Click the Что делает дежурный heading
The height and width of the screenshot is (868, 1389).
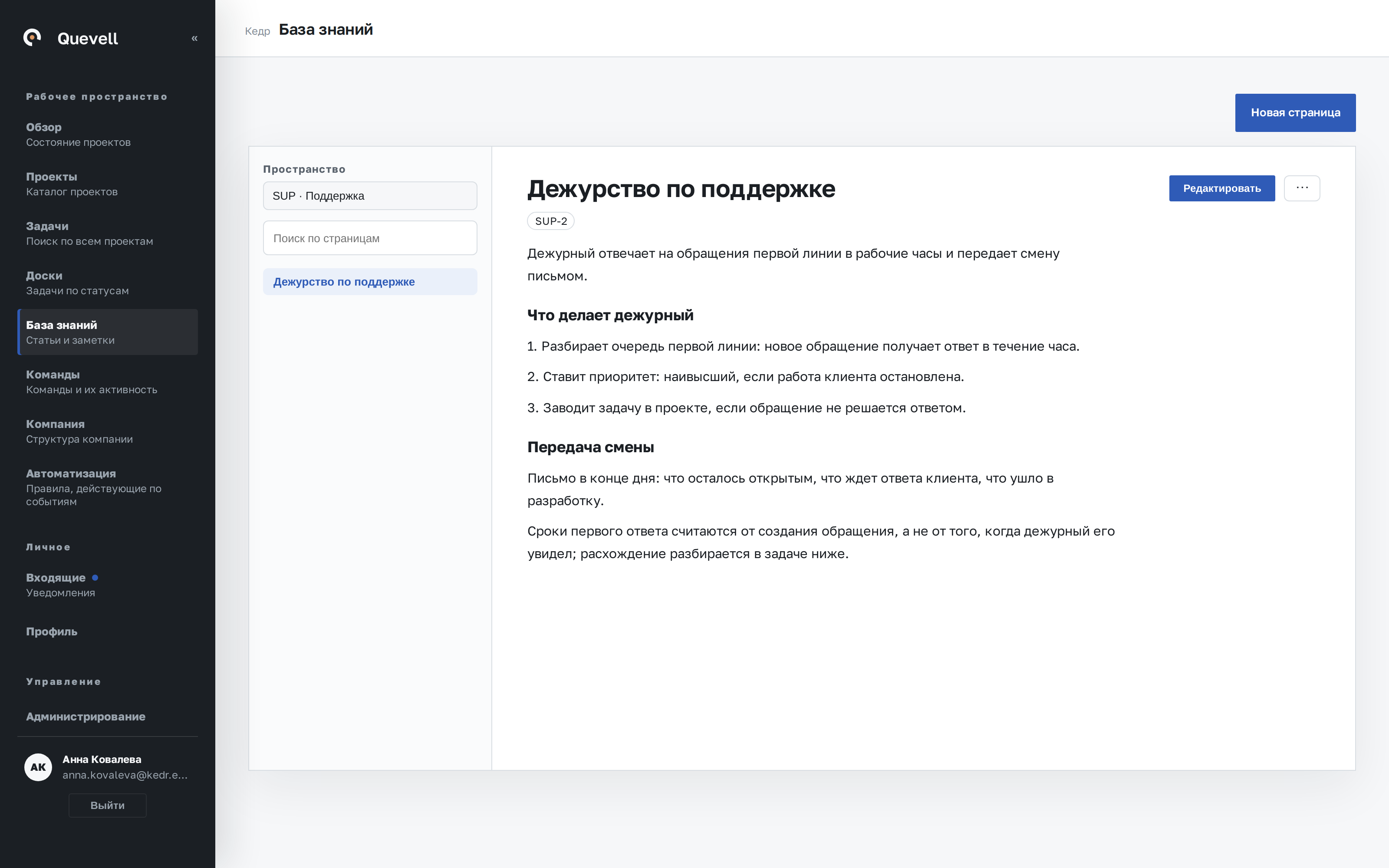(610, 315)
